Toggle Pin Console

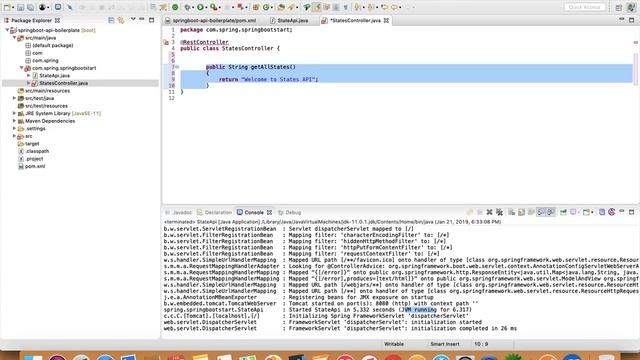tap(563, 212)
